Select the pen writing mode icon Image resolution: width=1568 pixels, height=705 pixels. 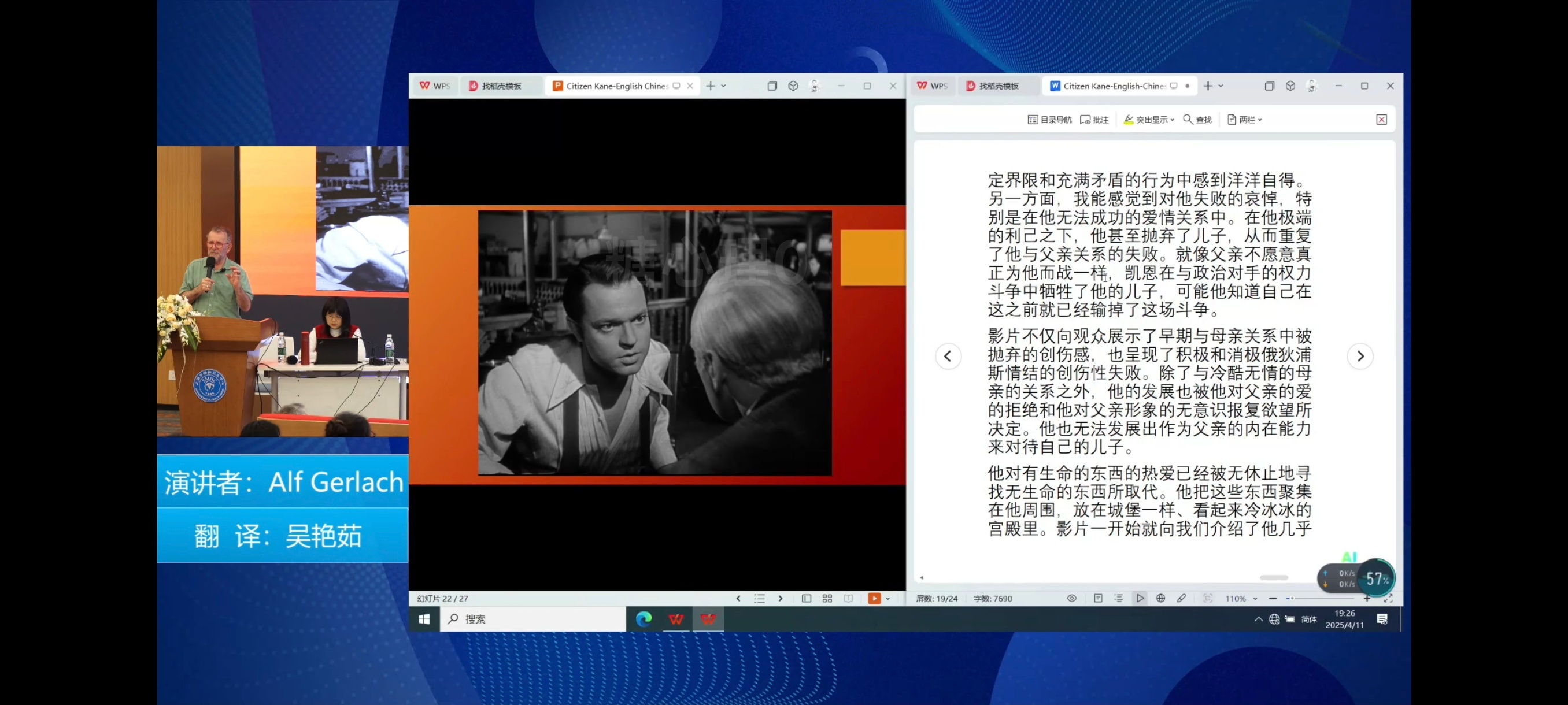click(1181, 599)
